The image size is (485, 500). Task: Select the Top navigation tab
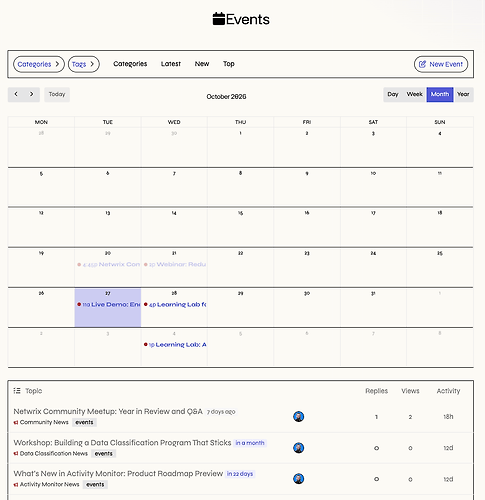(229, 64)
